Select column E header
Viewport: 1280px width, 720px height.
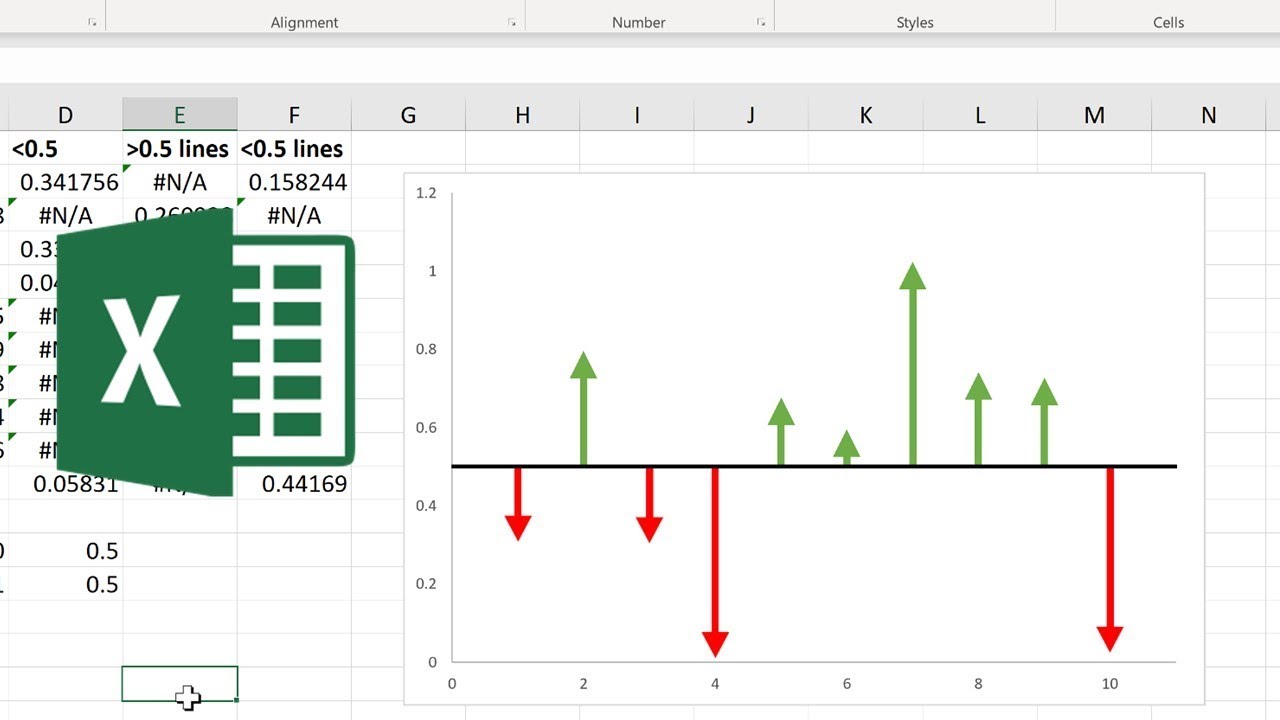[180, 115]
